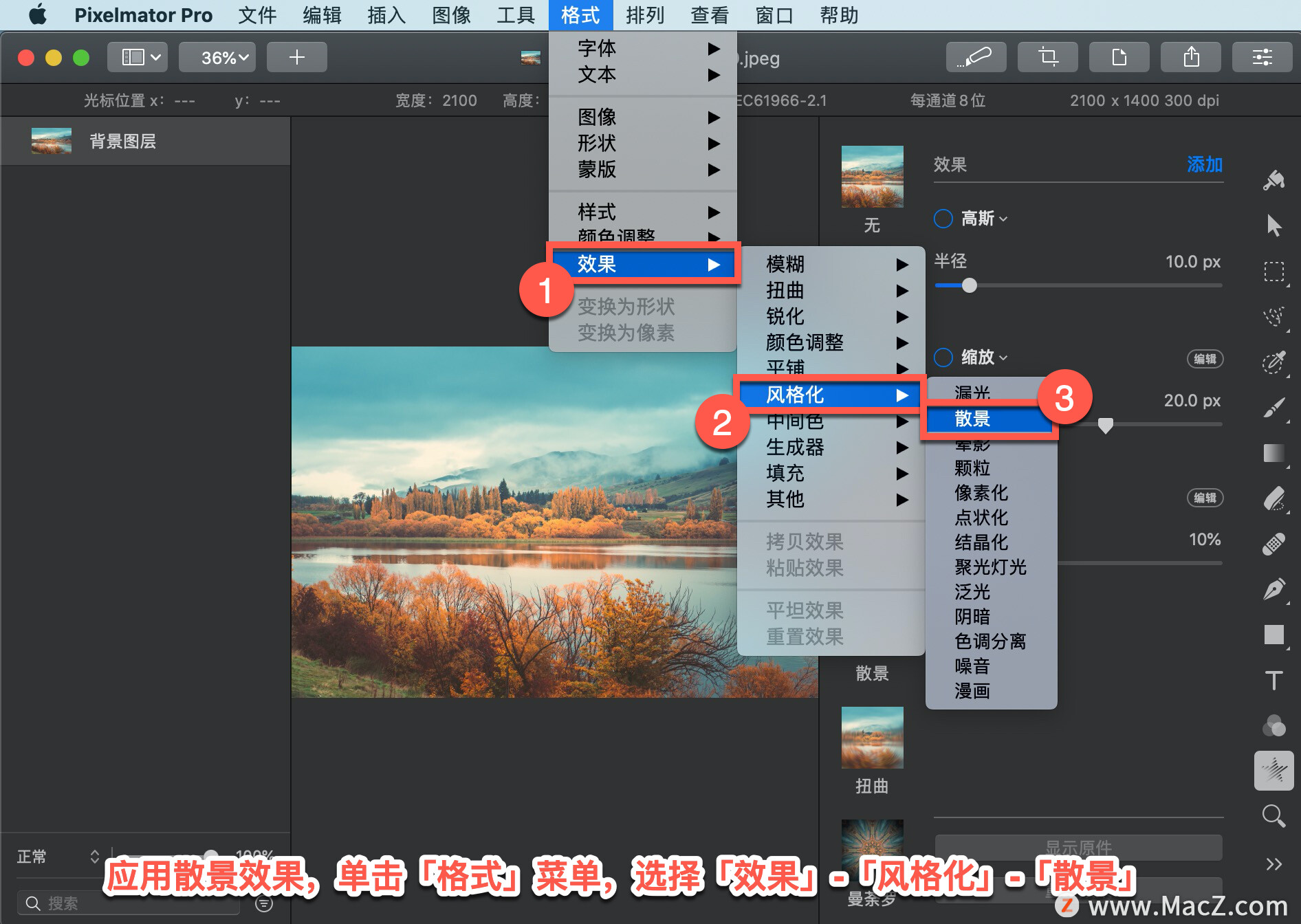The width and height of the screenshot is (1301, 924).
Task: Expand the 填充 submenu
Action: click(831, 473)
